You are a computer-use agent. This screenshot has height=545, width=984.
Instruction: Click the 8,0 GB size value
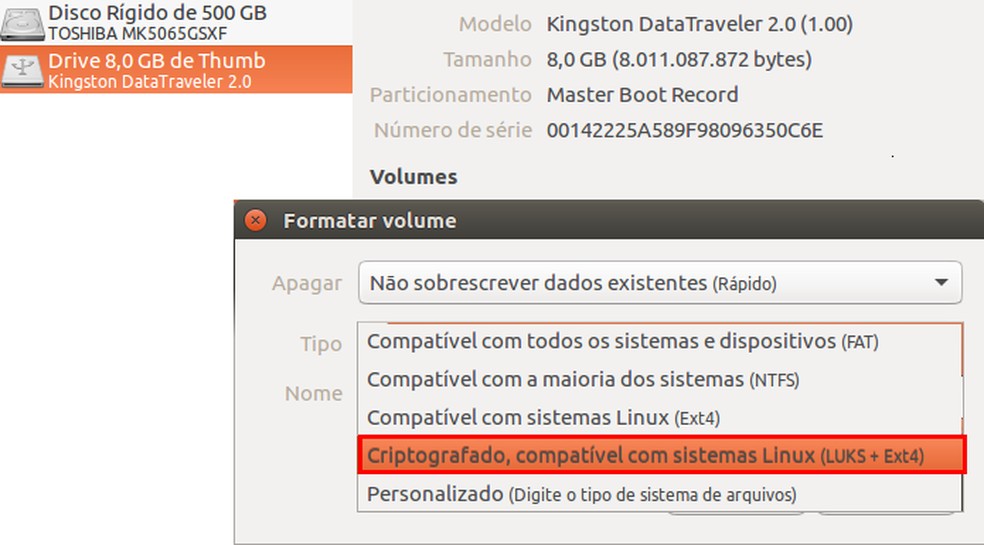[x=679, y=60]
